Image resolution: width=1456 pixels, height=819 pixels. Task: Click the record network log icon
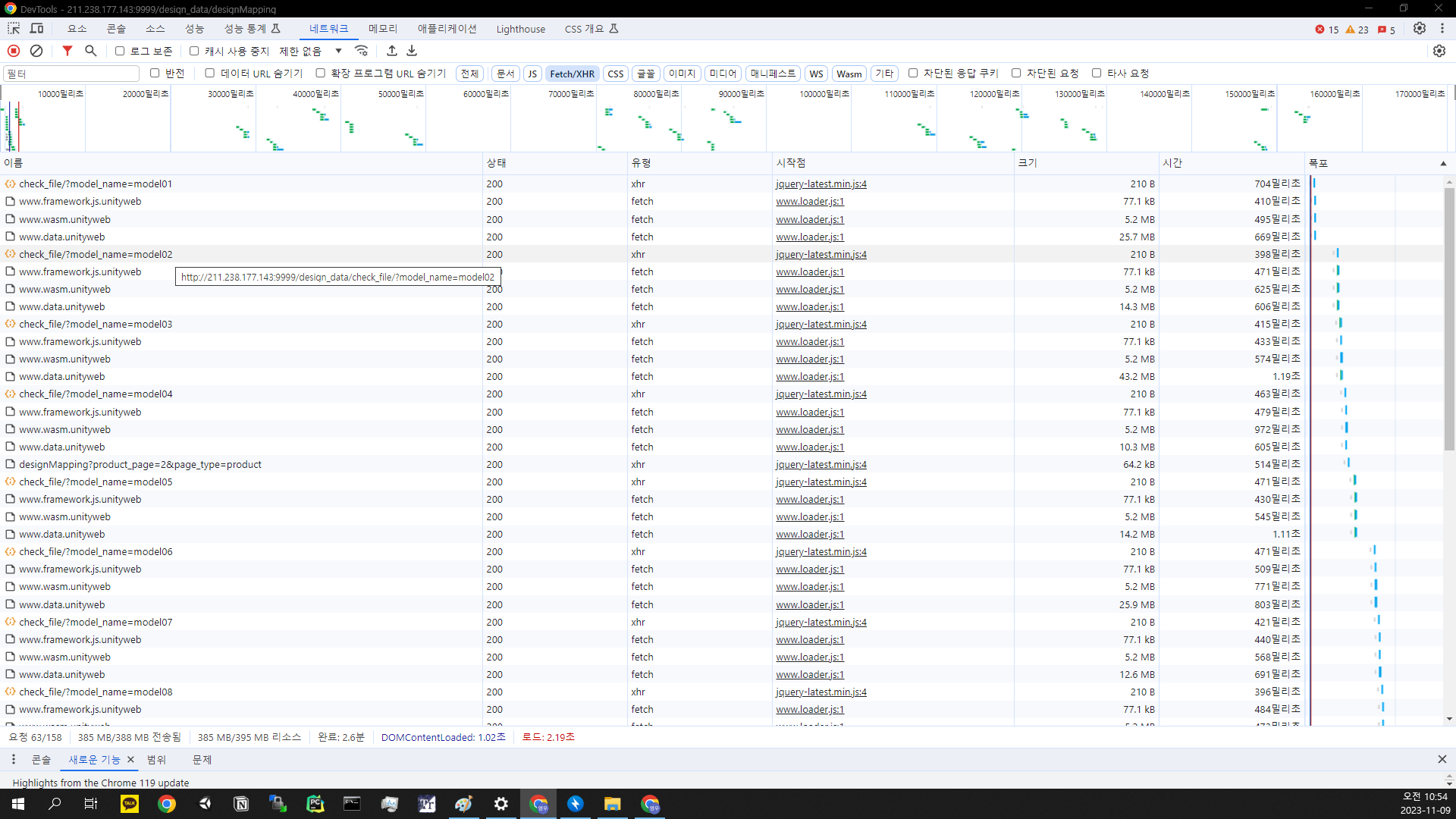coord(14,51)
